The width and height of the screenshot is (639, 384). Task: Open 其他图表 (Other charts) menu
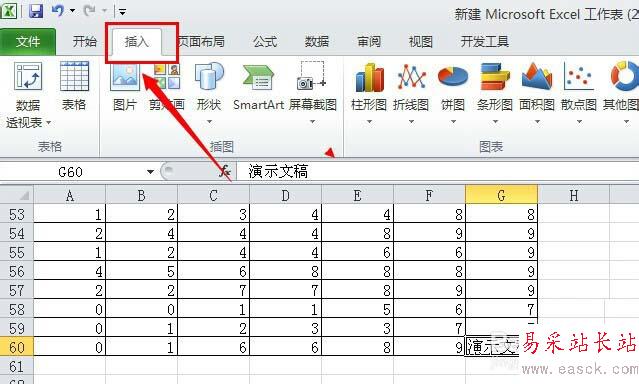click(x=621, y=86)
